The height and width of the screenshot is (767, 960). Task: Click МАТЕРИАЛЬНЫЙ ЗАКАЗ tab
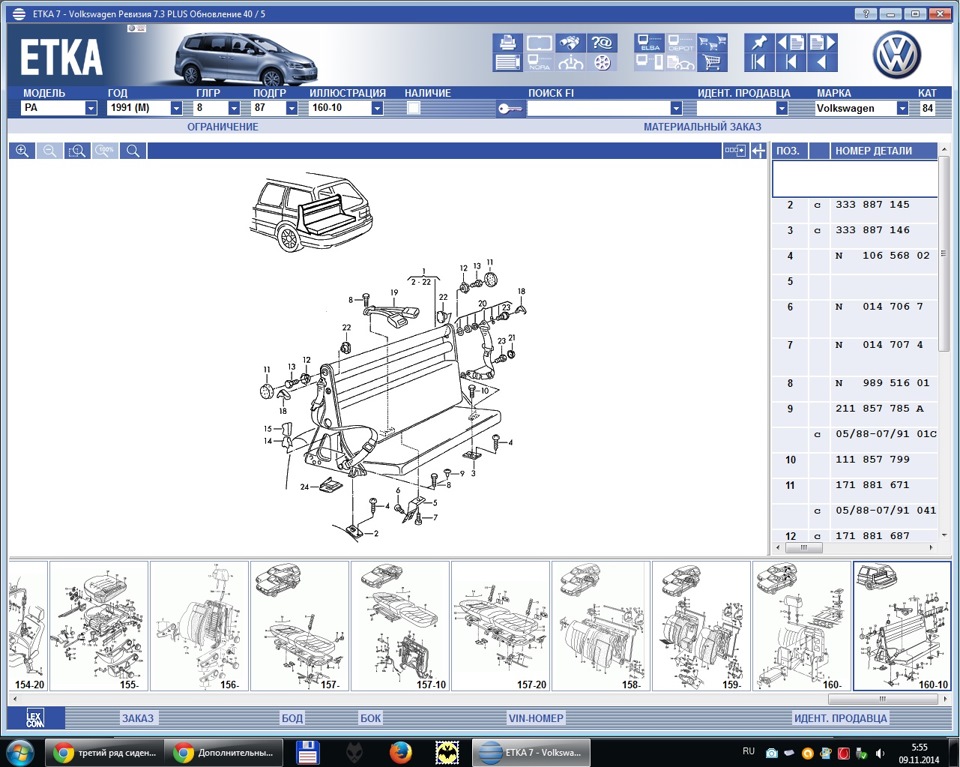[x=702, y=127]
